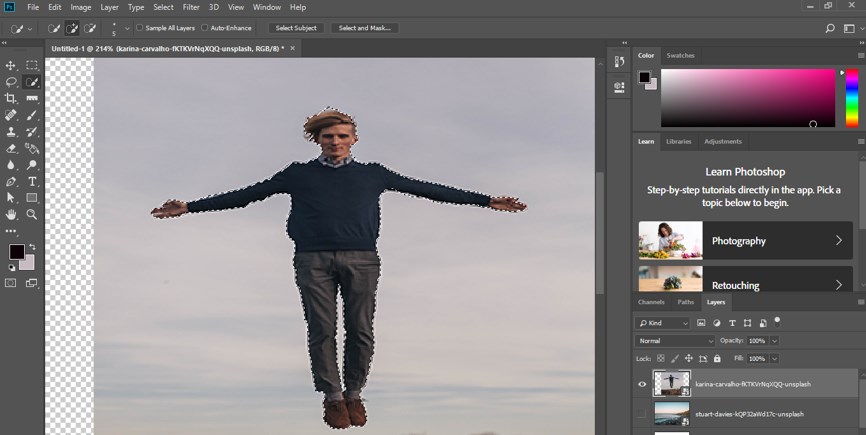The height and width of the screenshot is (435, 866).
Task: Select the Move tool
Action: pyautogui.click(x=11, y=65)
